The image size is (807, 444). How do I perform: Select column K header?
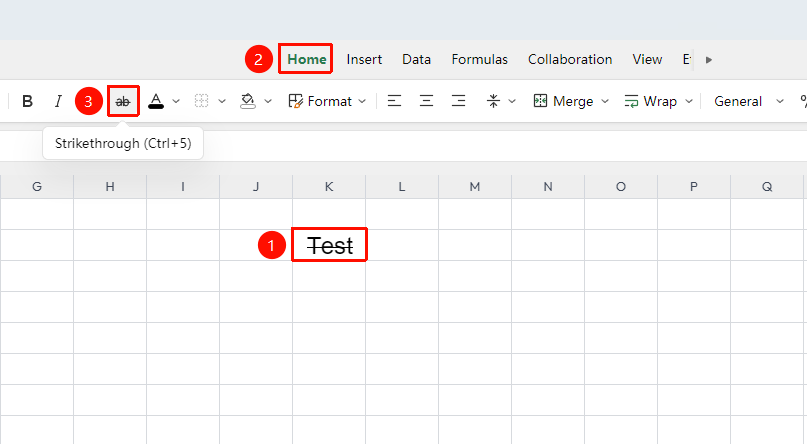329,187
